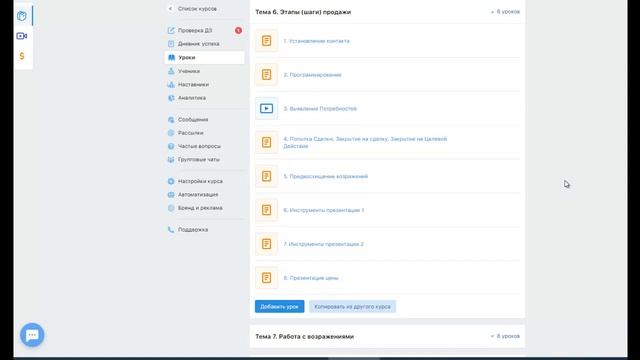Click the Дневник успеха icon
Viewport: 640px width, 360px height.
171,44
